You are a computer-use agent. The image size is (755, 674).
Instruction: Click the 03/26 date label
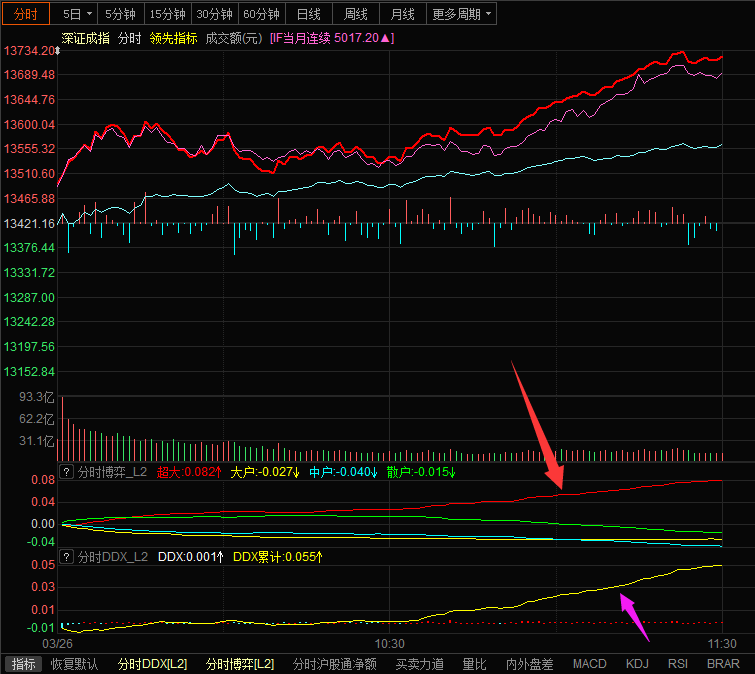57,644
